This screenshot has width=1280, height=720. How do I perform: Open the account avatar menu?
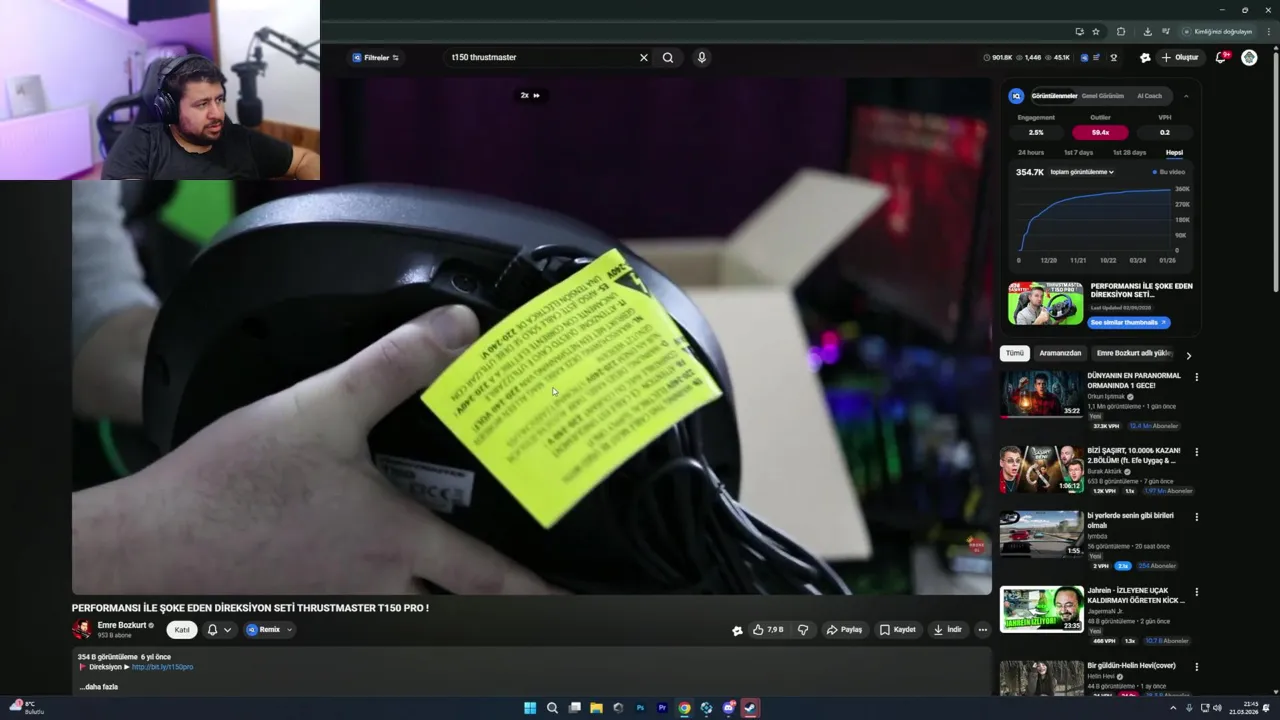coord(1249,58)
